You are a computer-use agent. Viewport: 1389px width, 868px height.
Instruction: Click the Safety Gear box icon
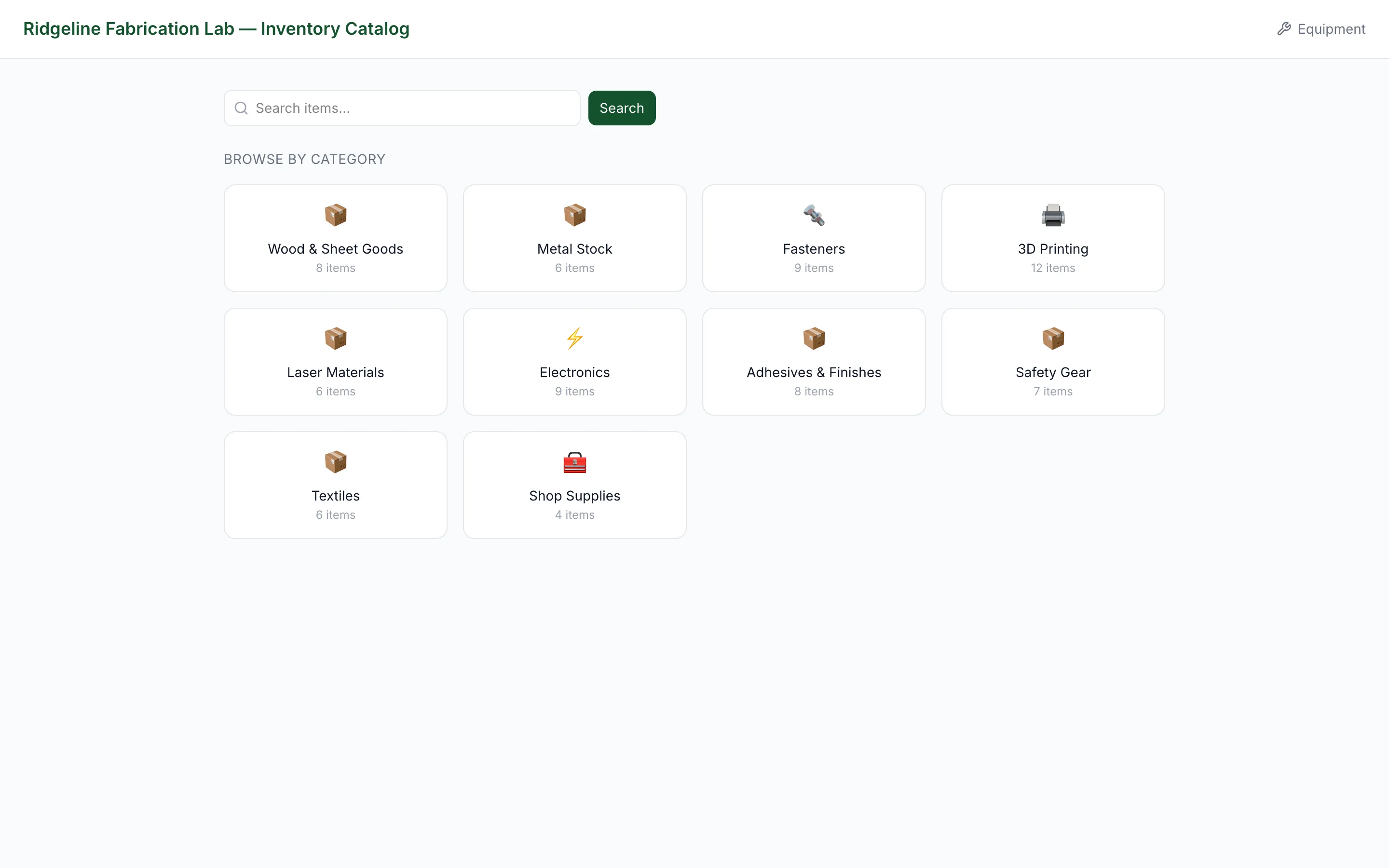tap(1053, 339)
